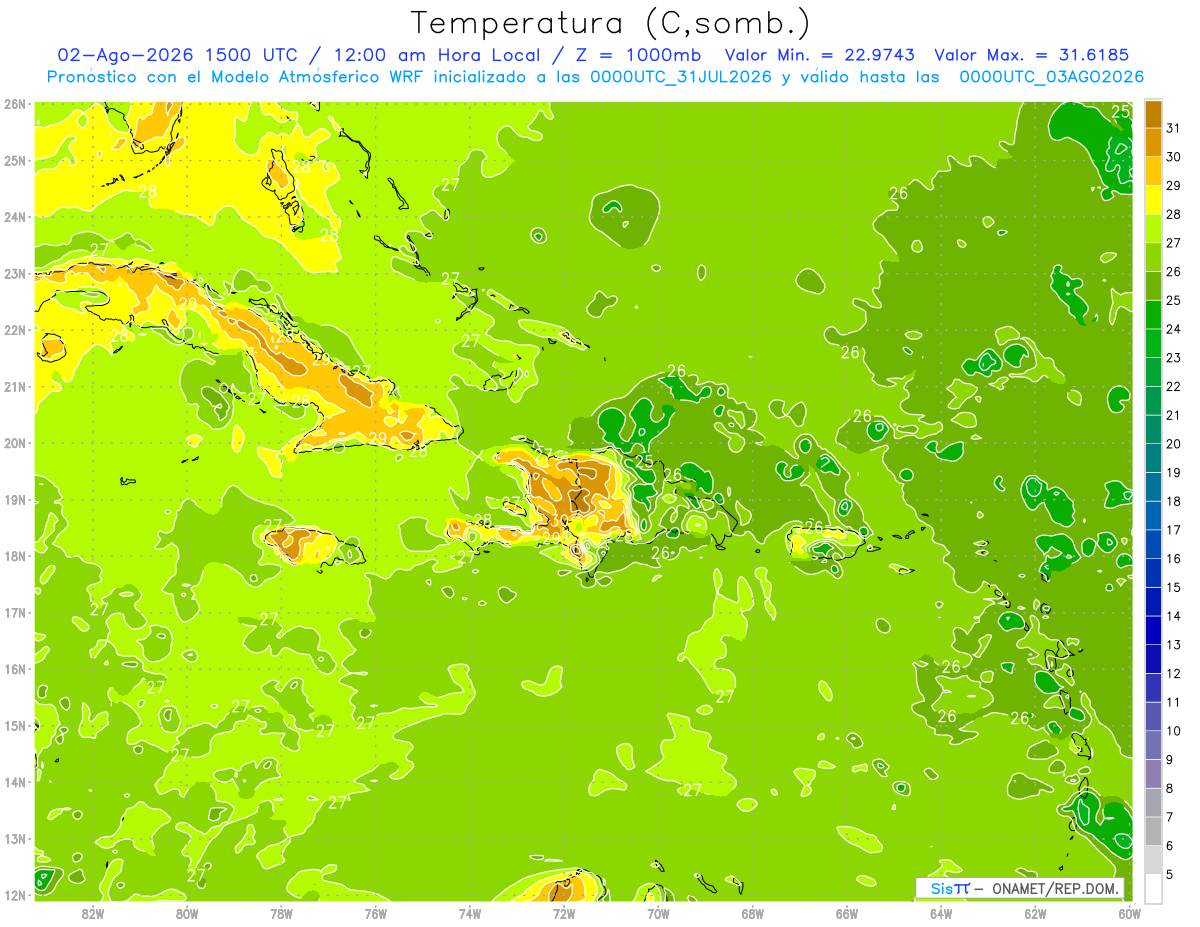Click the color scale label 17
This screenshot has height=927, width=1200.
pos(1174,529)
